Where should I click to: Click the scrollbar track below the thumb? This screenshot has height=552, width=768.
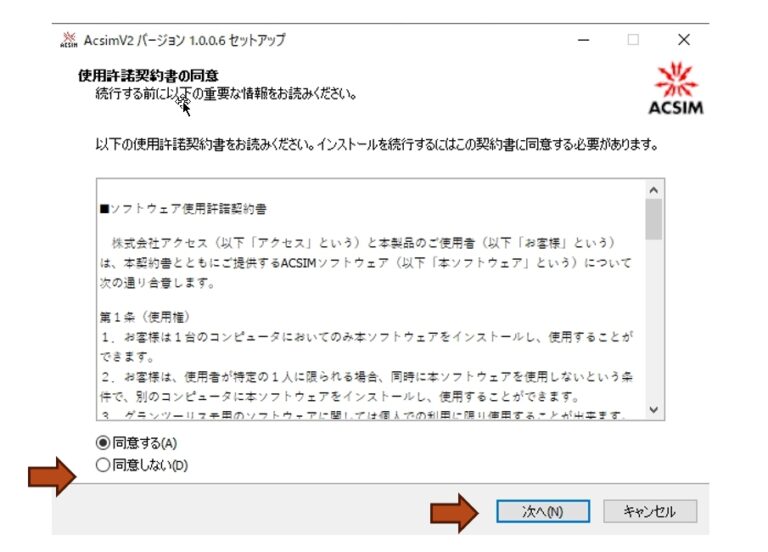(x=654, y=330)
